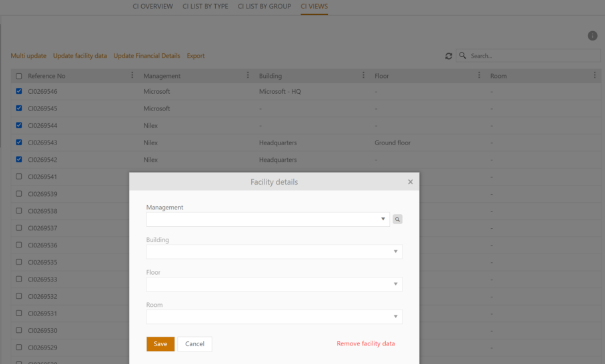Viewport: 605px width, 364px height.
Task: Sort by the Reference No column header
Action: tap(46, 76)
